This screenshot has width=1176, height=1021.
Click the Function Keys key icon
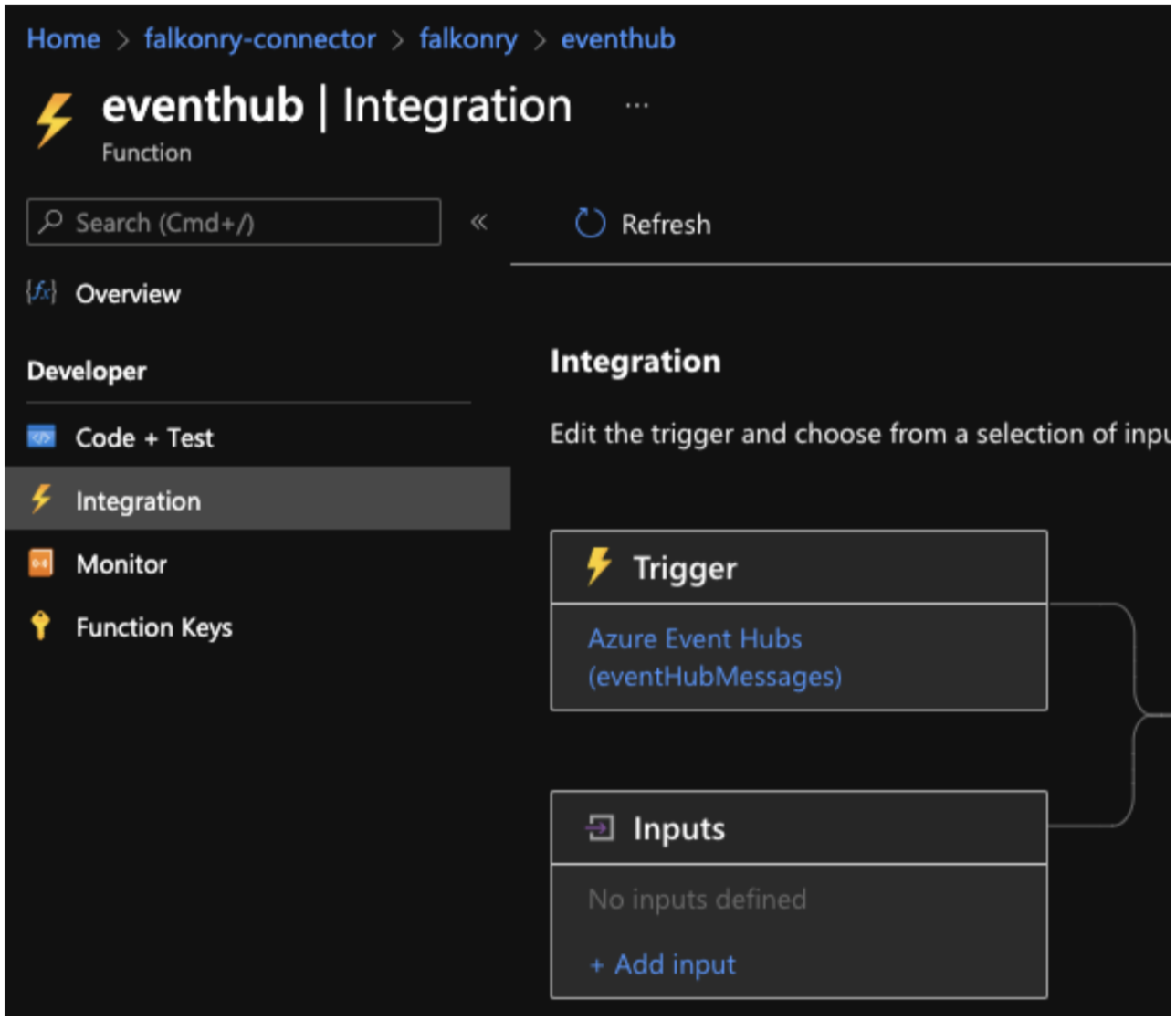tap(39, 626)
